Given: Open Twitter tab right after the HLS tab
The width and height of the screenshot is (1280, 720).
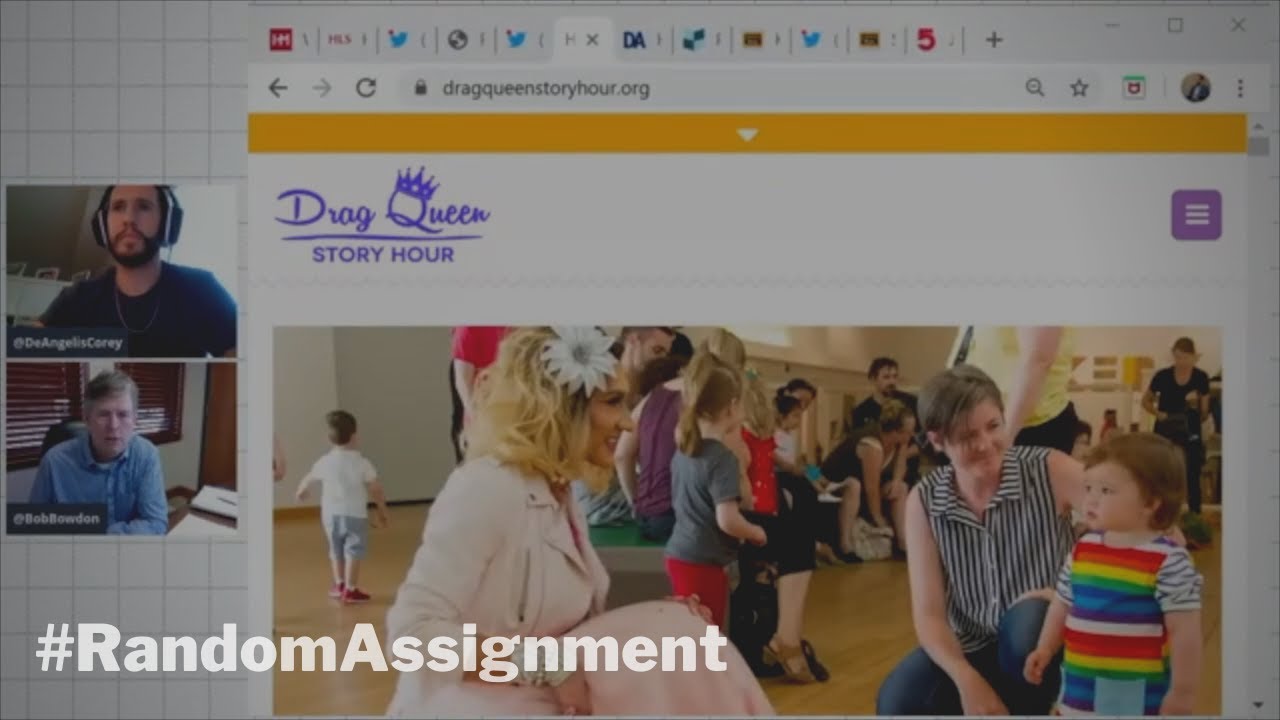Looking at the screenshot, I should click(398, 40).
